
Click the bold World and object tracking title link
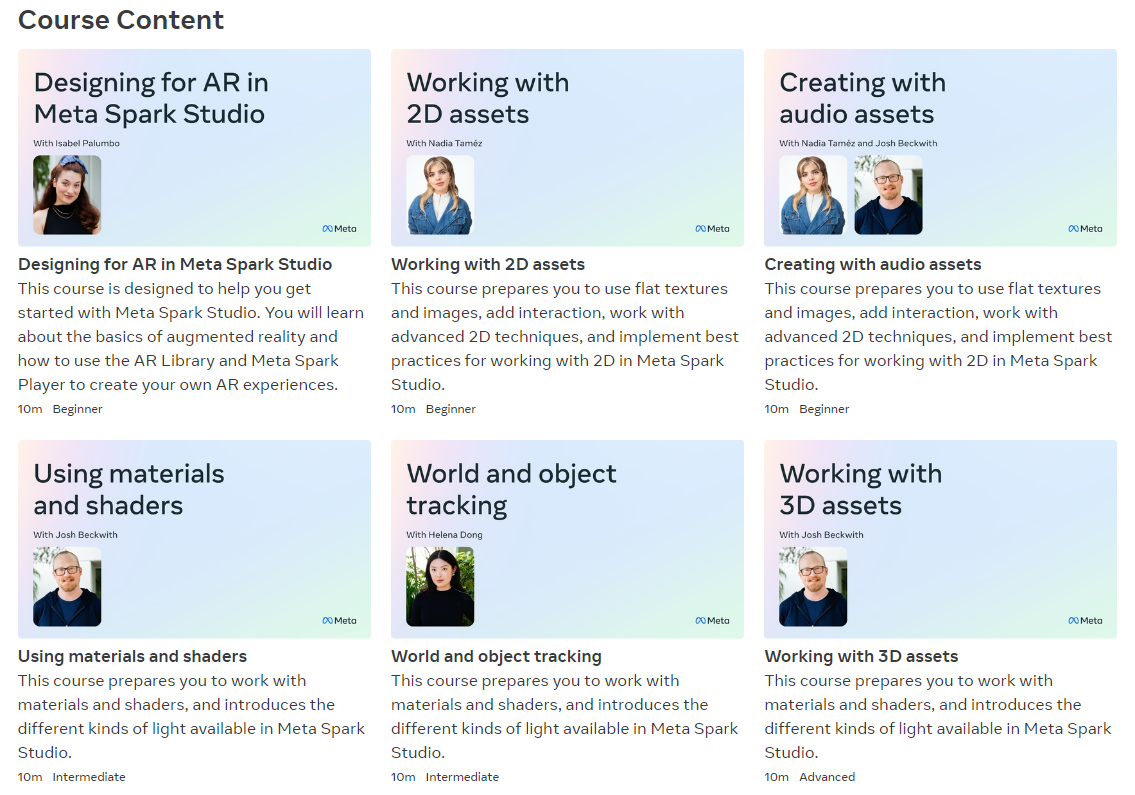pyautogui.click(x=496, y=656)
